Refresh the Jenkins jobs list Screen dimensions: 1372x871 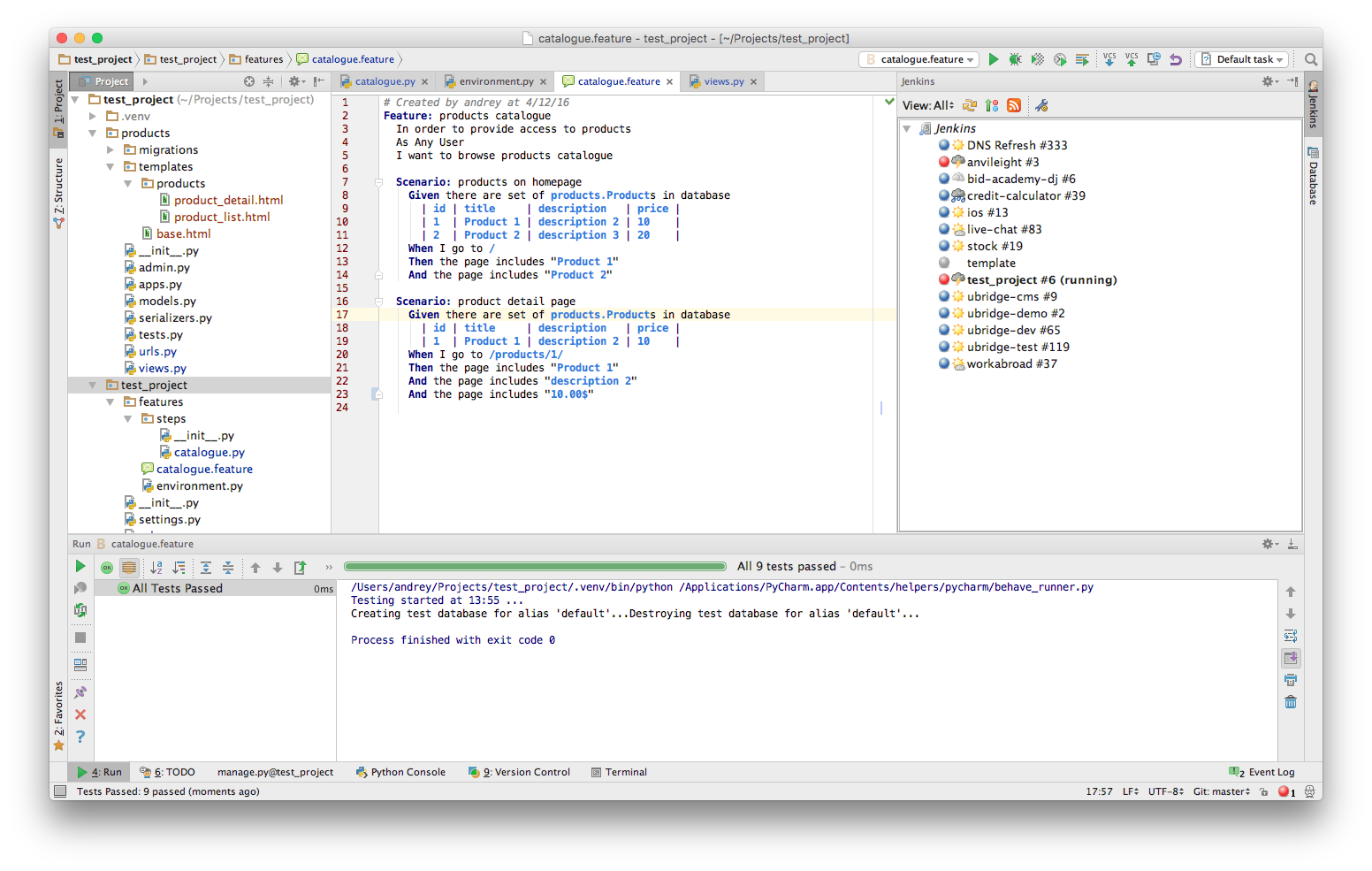pos(970,105)
